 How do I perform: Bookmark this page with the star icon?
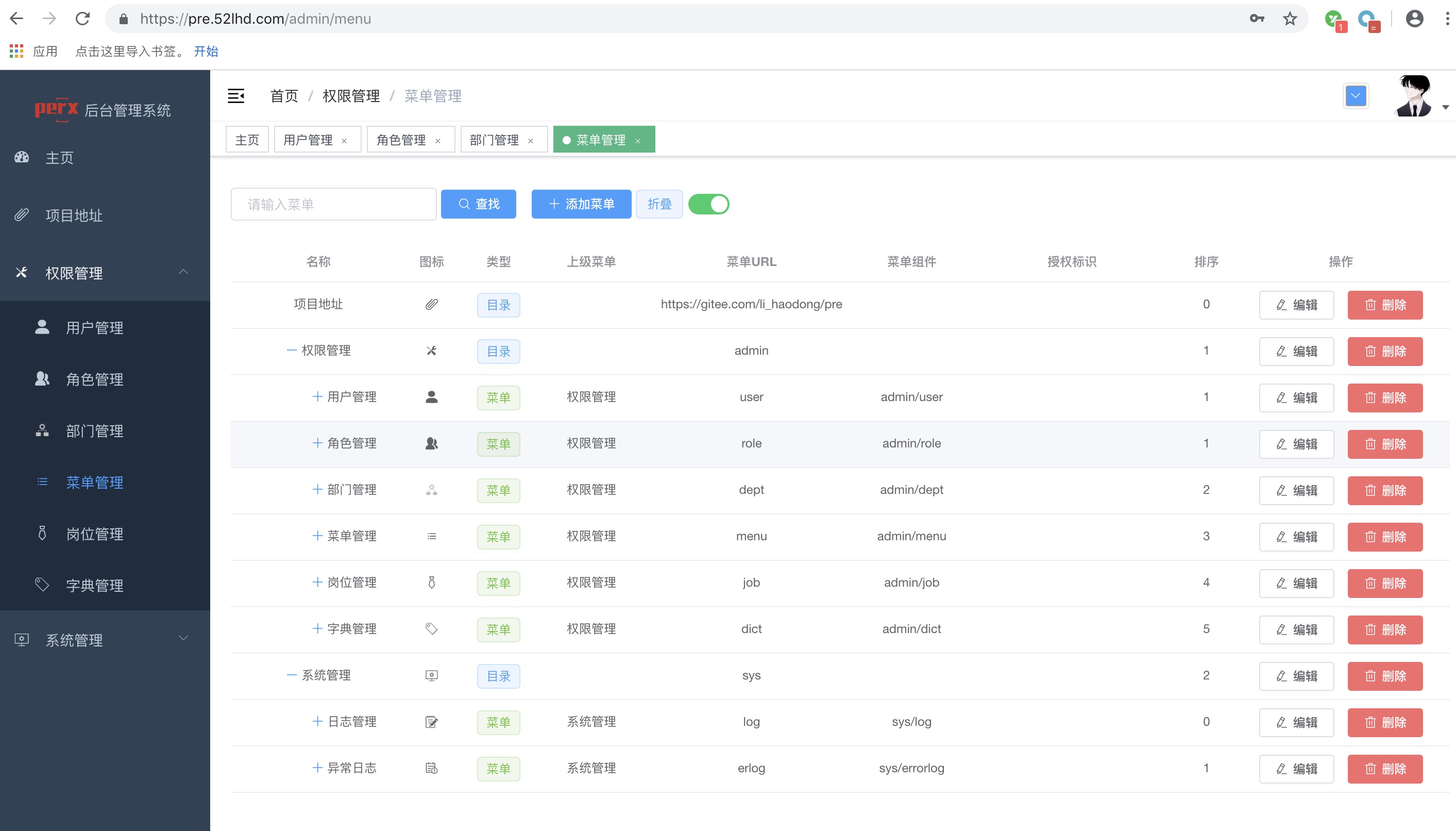[1290, 19]
